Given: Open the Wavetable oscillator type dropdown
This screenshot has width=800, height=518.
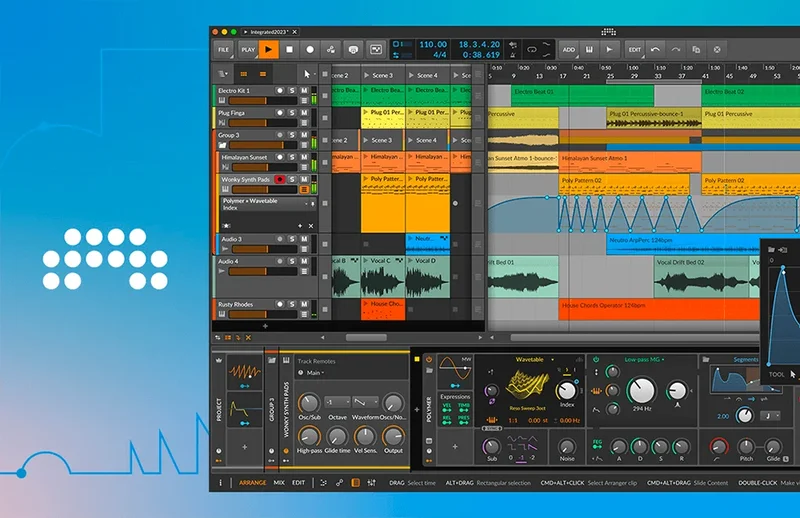Looking at the screenshot, I should click(534, 359).
